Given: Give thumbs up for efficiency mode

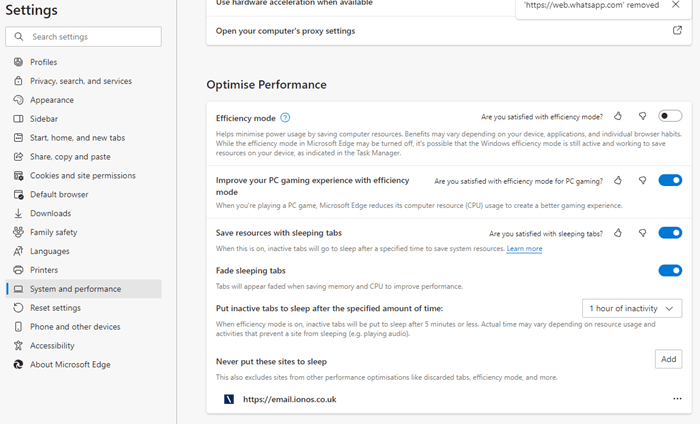Looking at the screenshot, I should [x=618, y=116].
